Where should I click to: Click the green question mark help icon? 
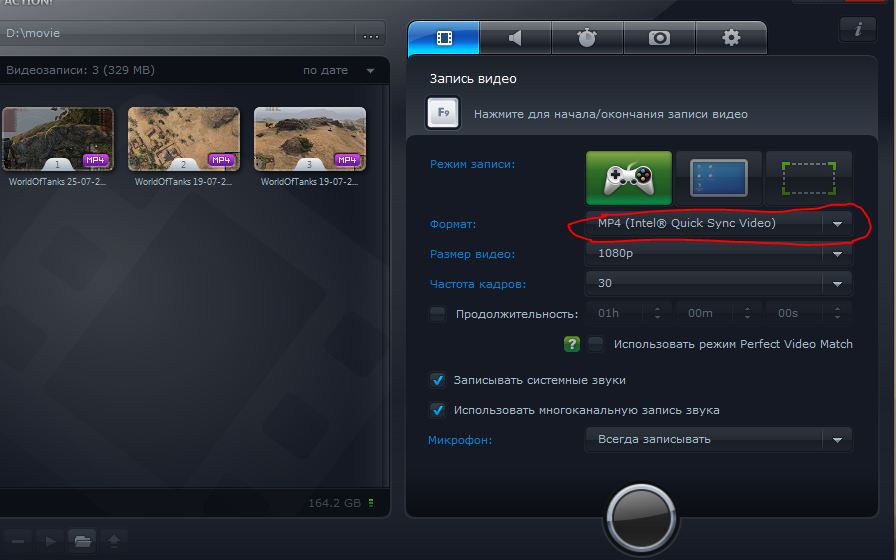[x=572, y=344]
